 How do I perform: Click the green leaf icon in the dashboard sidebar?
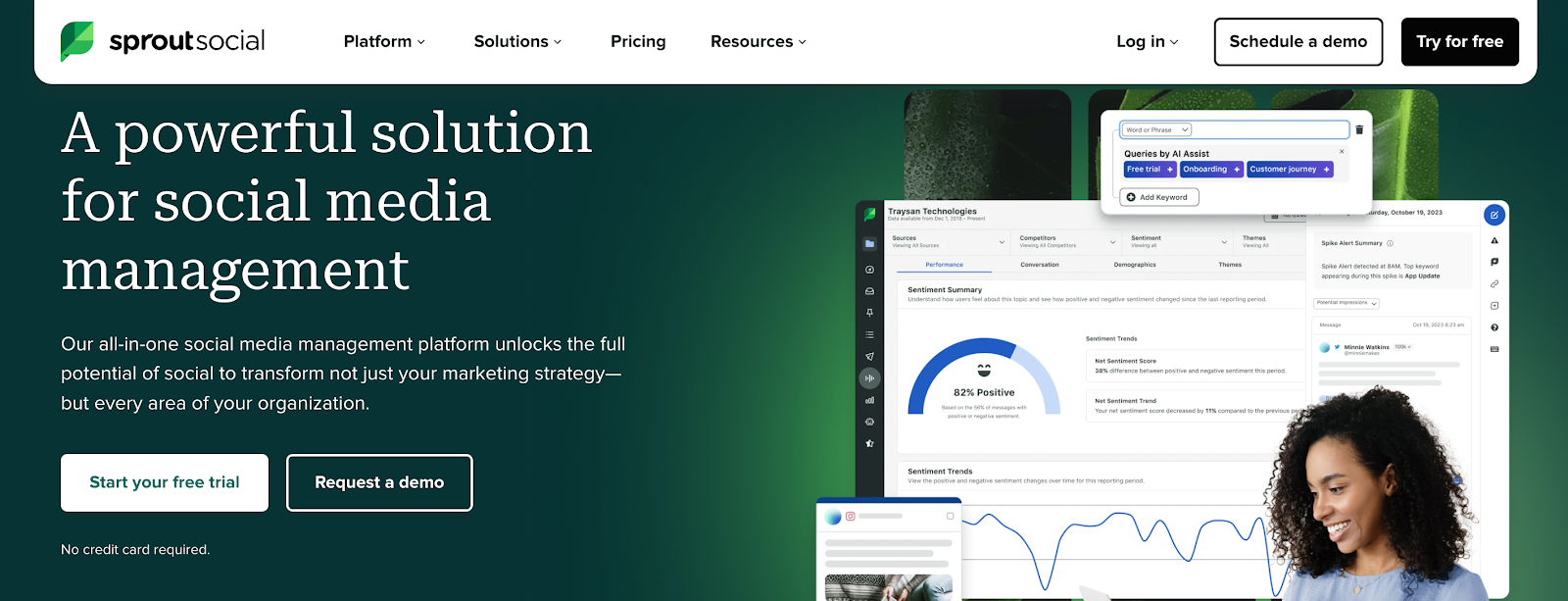click(x=869, y=214)
